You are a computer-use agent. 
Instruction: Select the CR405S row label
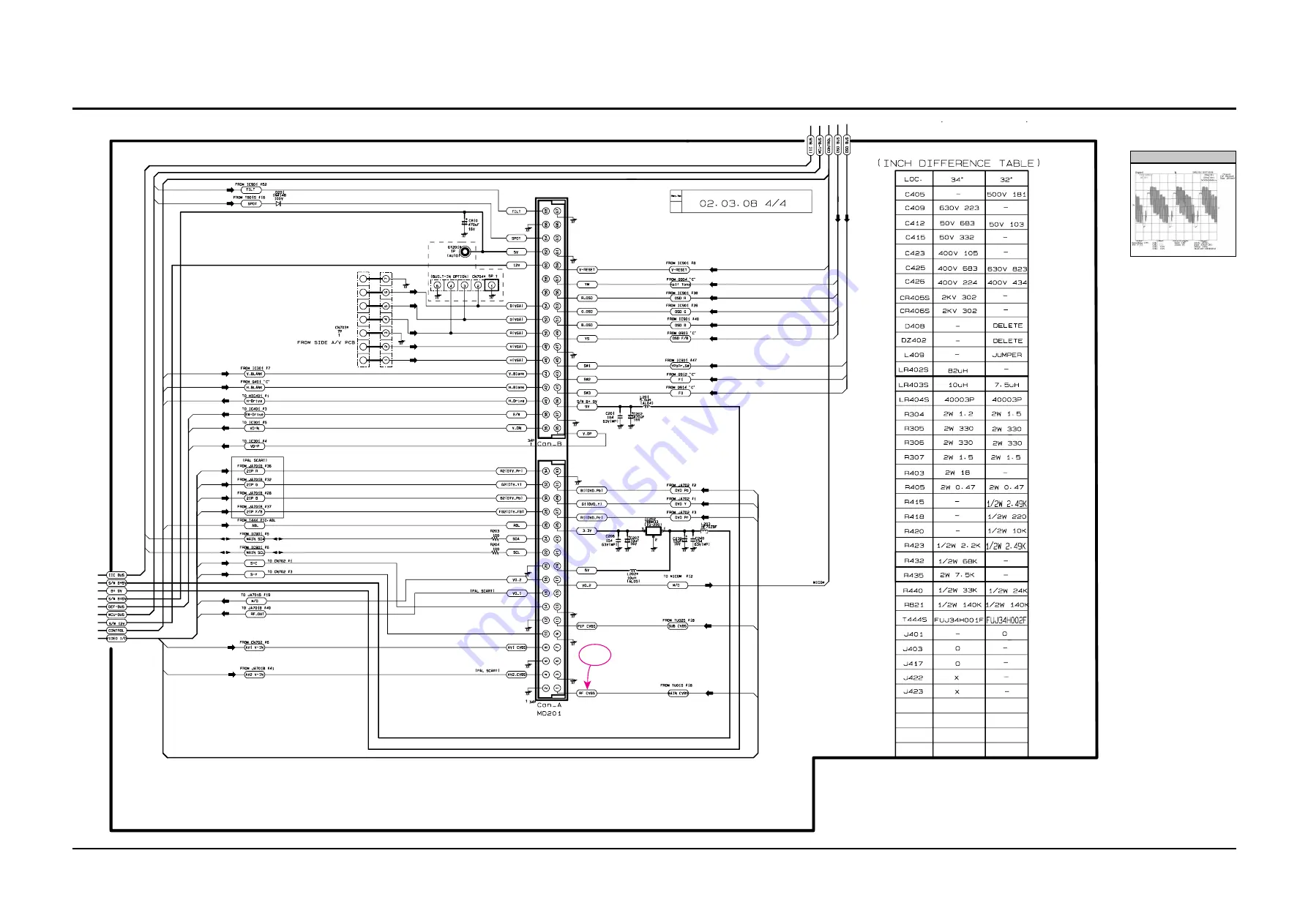click(x=914, y=298)
